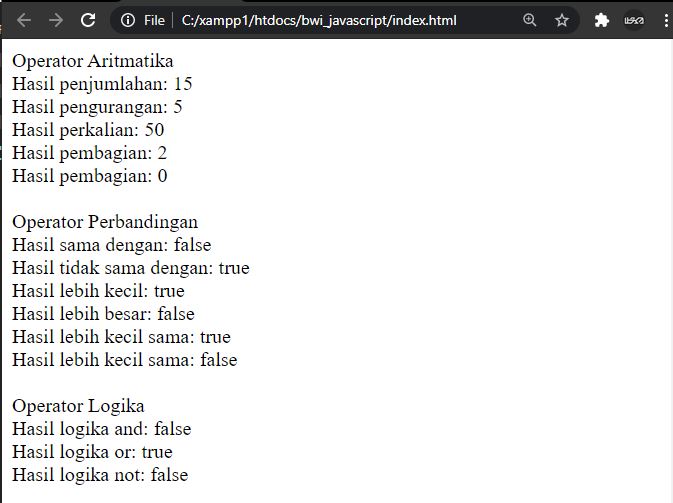
Task: Click the Hasil tidak sama dengan: true line
Action: click(x=131, y=268)
